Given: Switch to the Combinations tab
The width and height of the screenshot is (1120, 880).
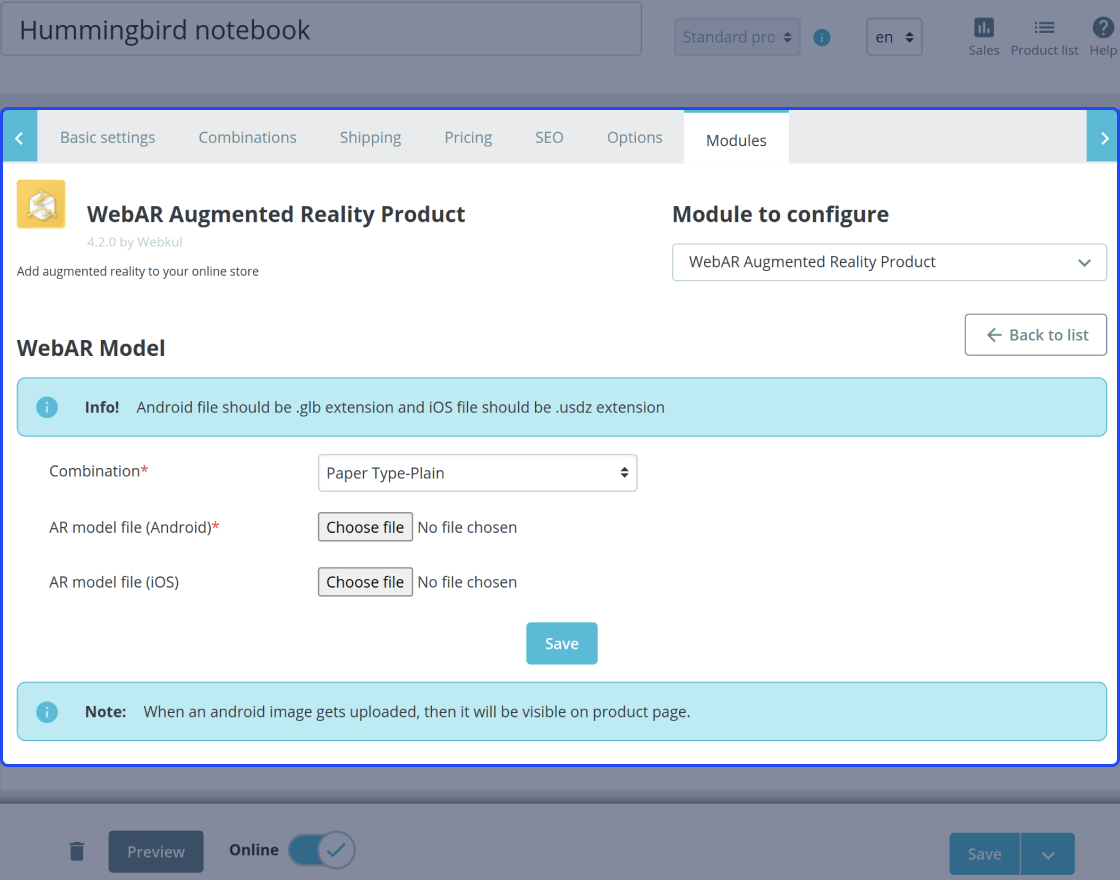Looking at the screenshot, I should point(247,137).
